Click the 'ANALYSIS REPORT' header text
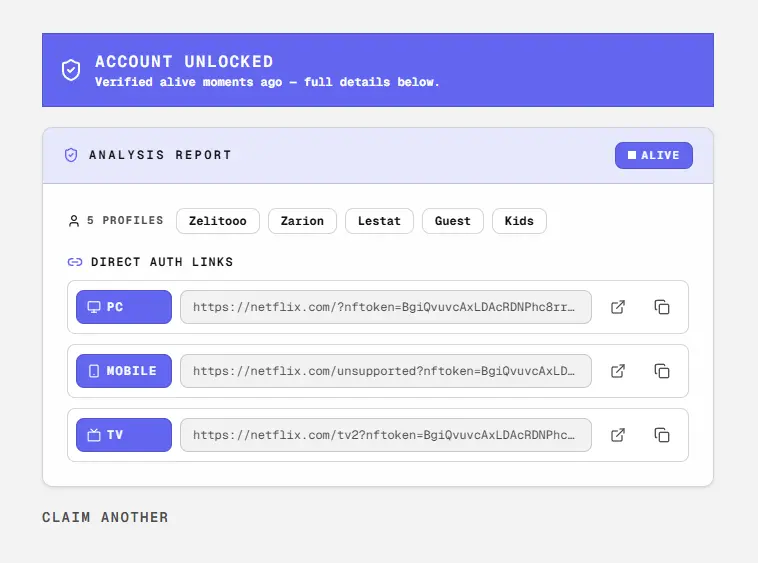The height and width of the screenshot is (563, 758). click(x=160, y=155)
